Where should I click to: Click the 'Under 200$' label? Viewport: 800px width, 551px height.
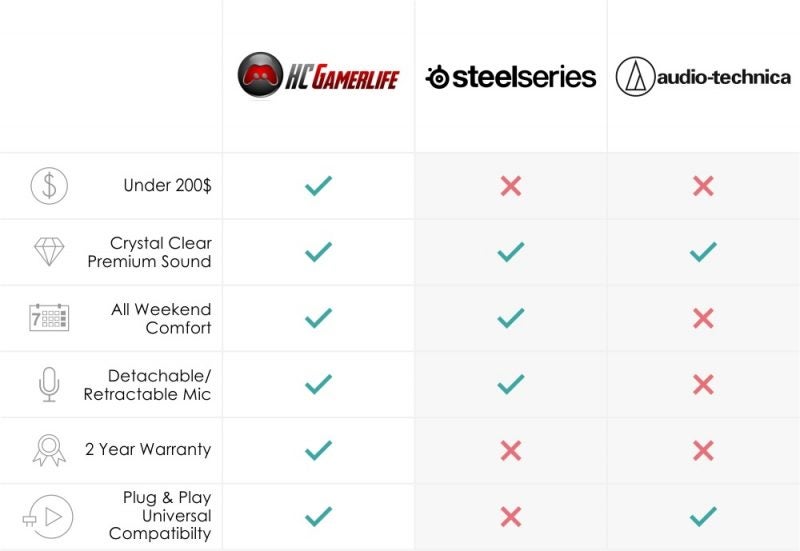pyautogui.click(x=167, y=186)
